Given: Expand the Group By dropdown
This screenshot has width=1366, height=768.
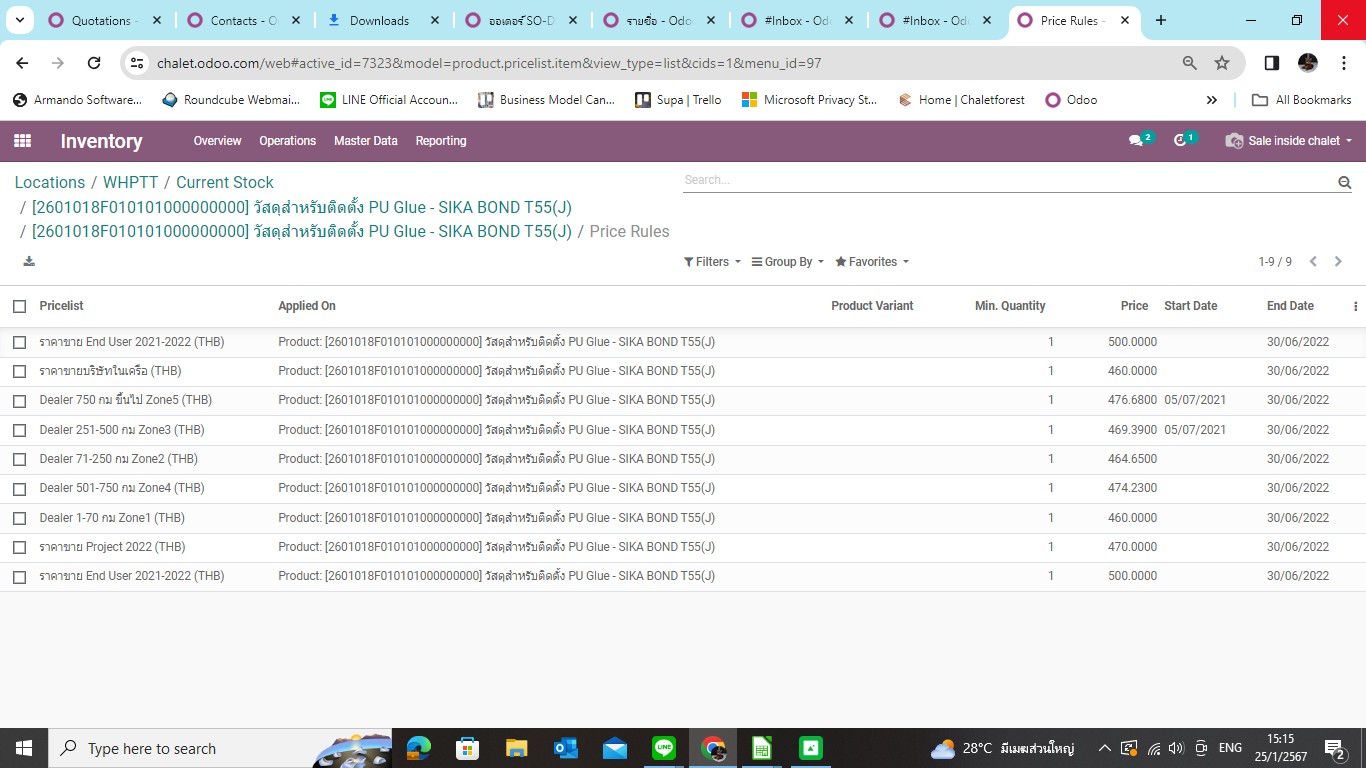Looking at the screenshot, I should [787, 262].
